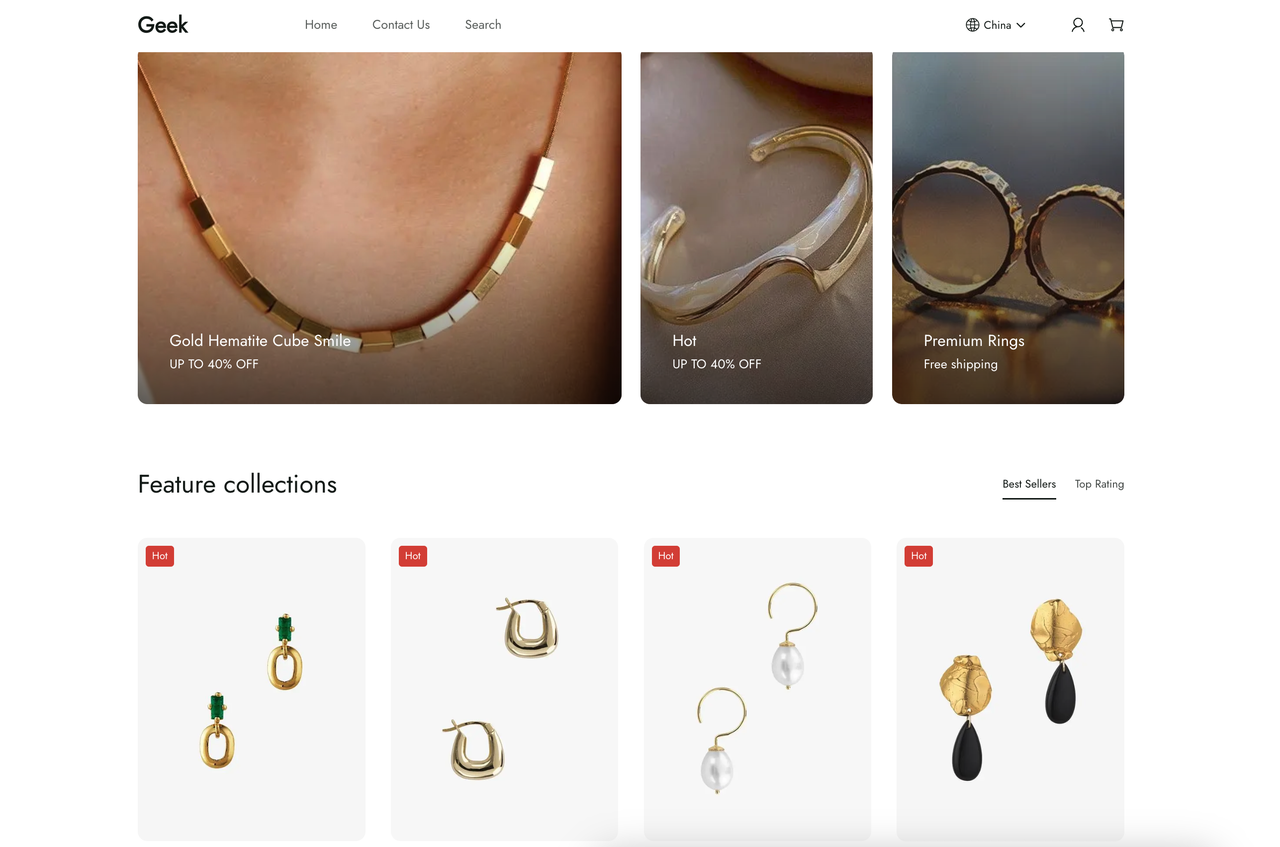
Task: View the emerald gold link earrings product
Action: (x=252, y=690)
